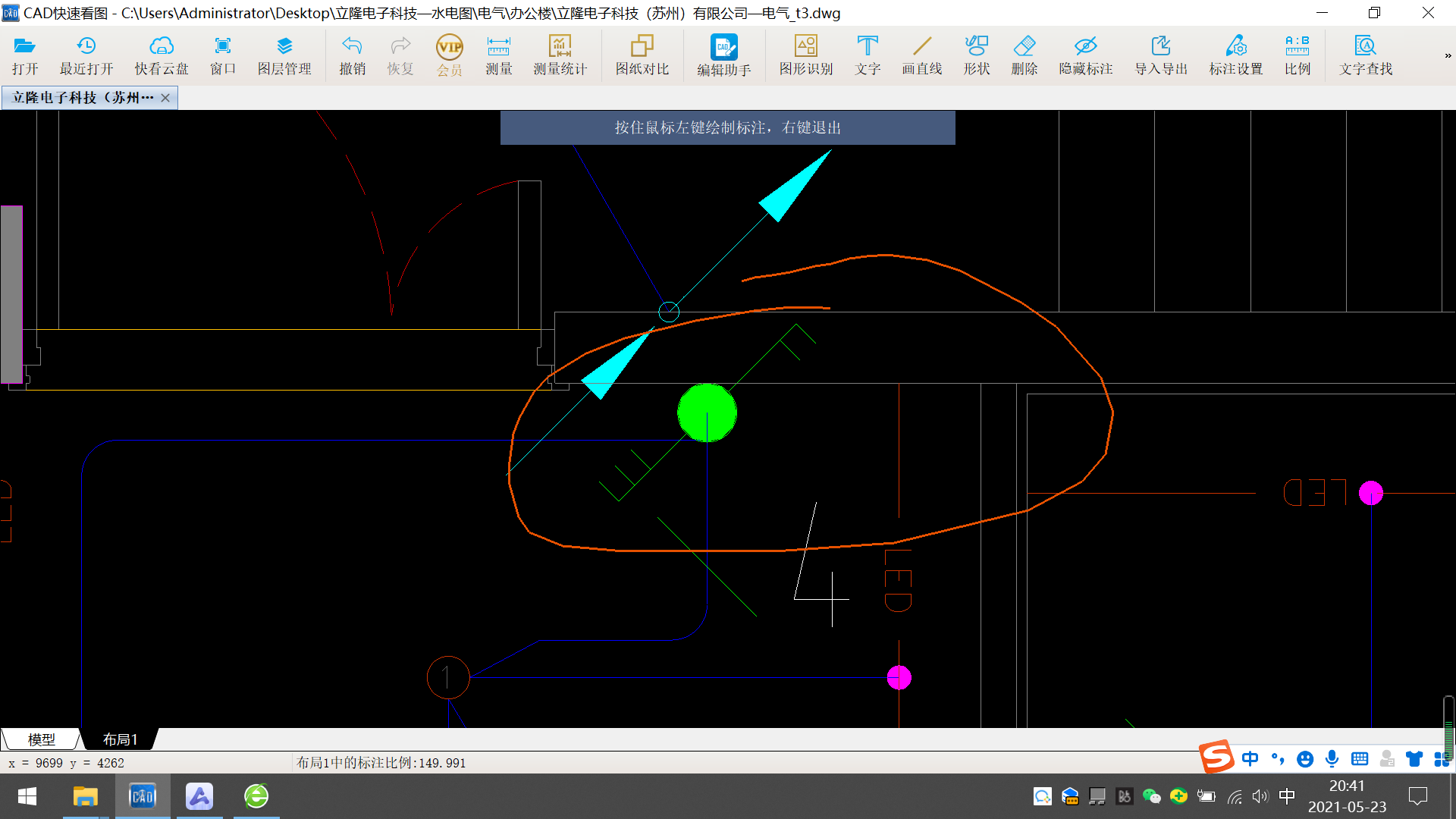
Task: Select the 测量 measure tool
Action: tap(498, 55)
